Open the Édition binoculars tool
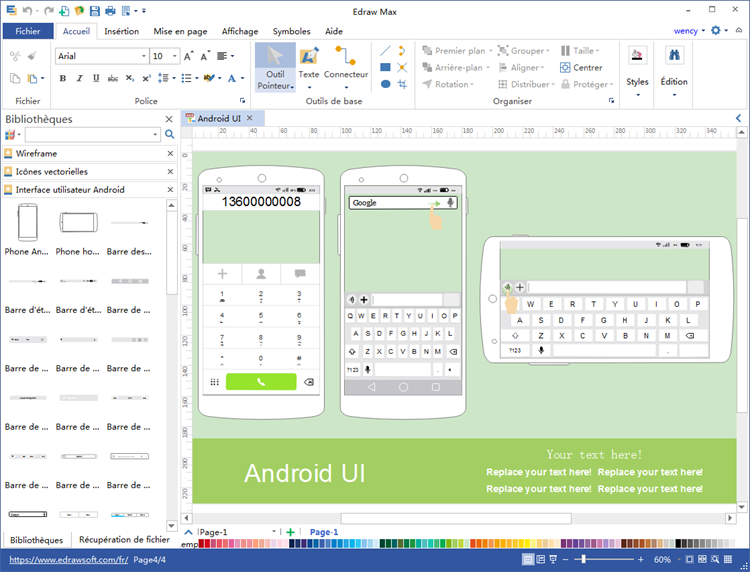Screen dimensions: 750x572 pos(674,57)
